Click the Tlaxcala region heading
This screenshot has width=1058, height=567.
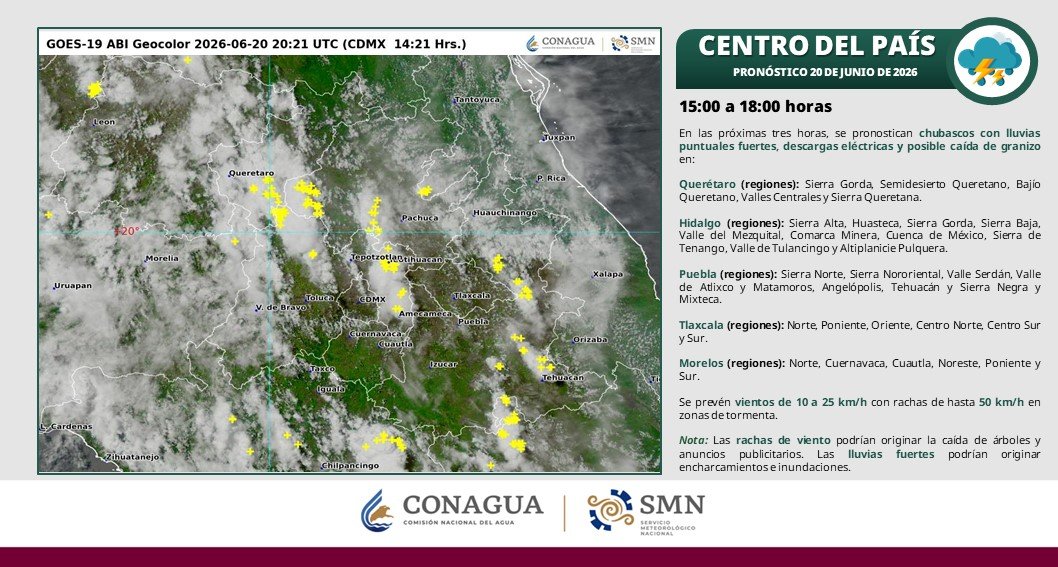click(700, 325)
